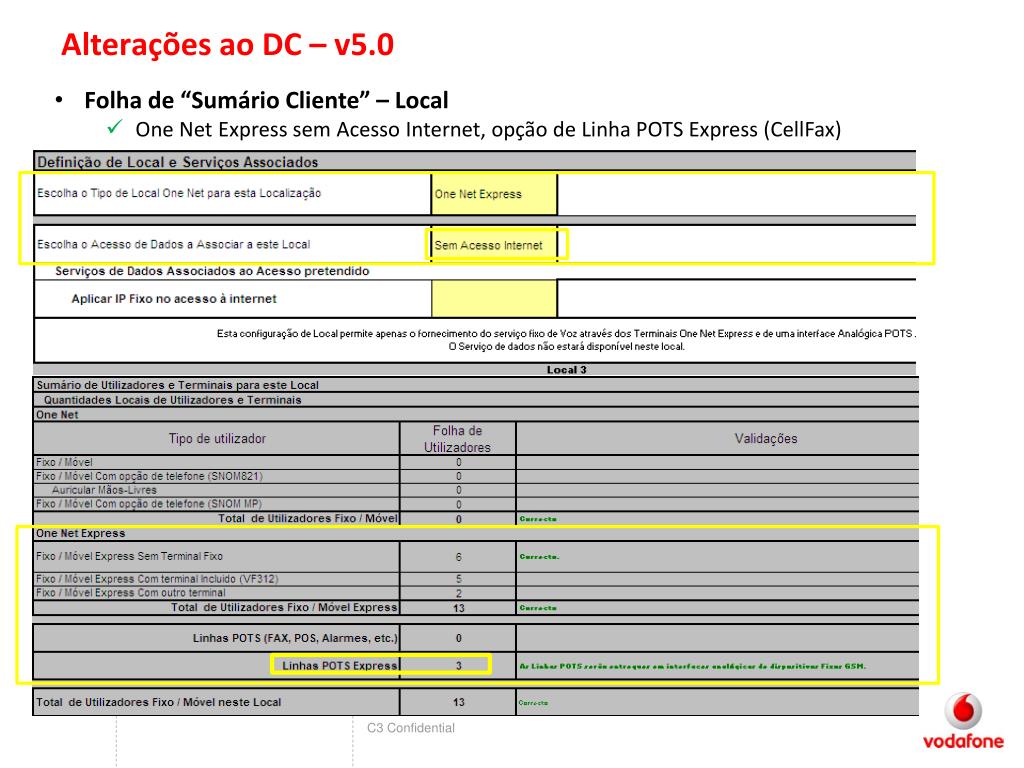The height and width of the screenshot is (768, 1024).
Task: Click the Vodafone logo
Action: click(x=963, y=721)
